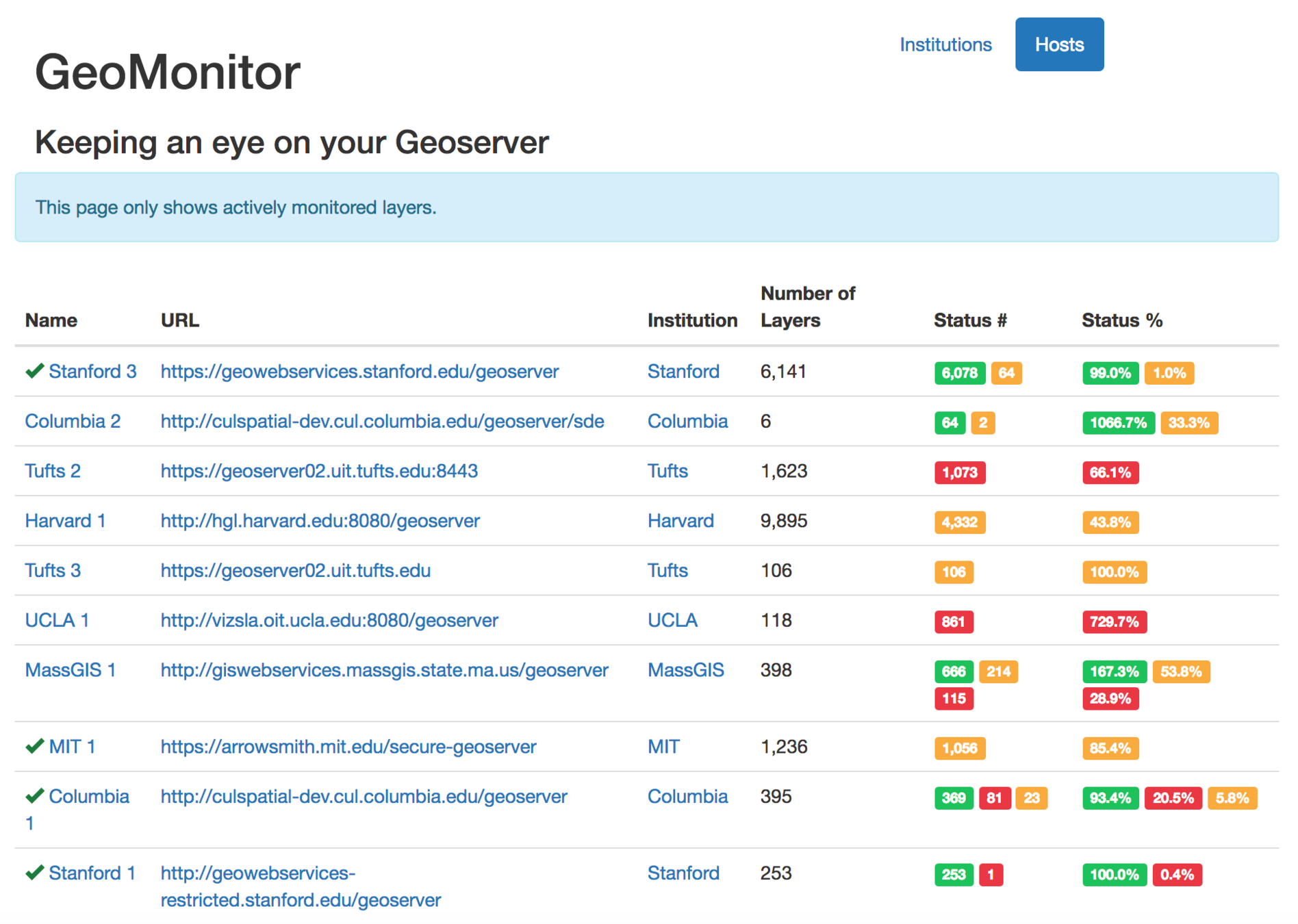This screenshot has width=1298, height=924.
Task: Visit the http://culspatial-dev.cul.columbia.edu/geoserver URL
Action: [364, 797]
